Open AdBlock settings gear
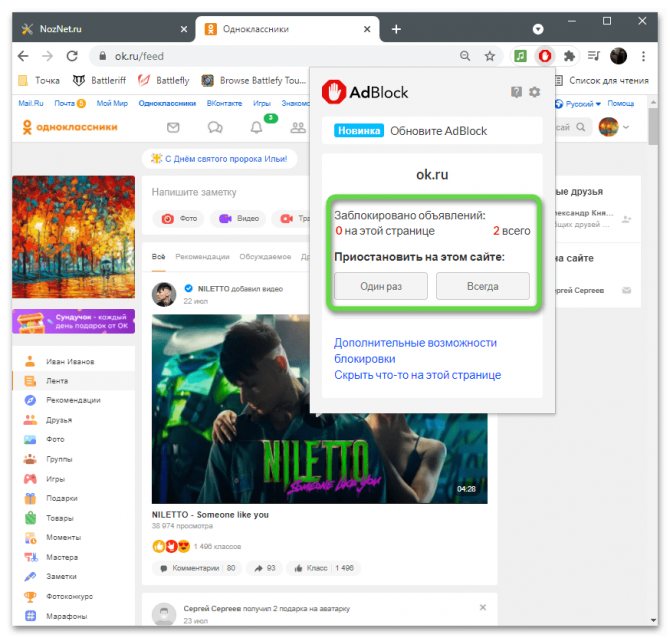 [534, 92]
